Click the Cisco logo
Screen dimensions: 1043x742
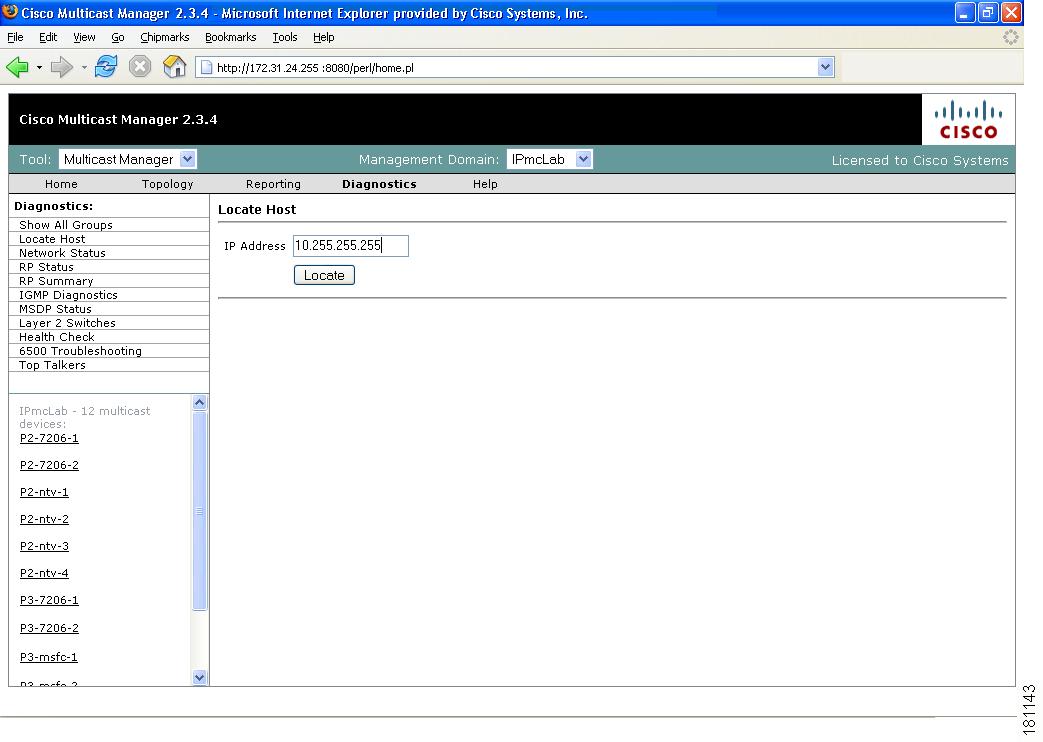pyautogui.click(x=968, y=120)
